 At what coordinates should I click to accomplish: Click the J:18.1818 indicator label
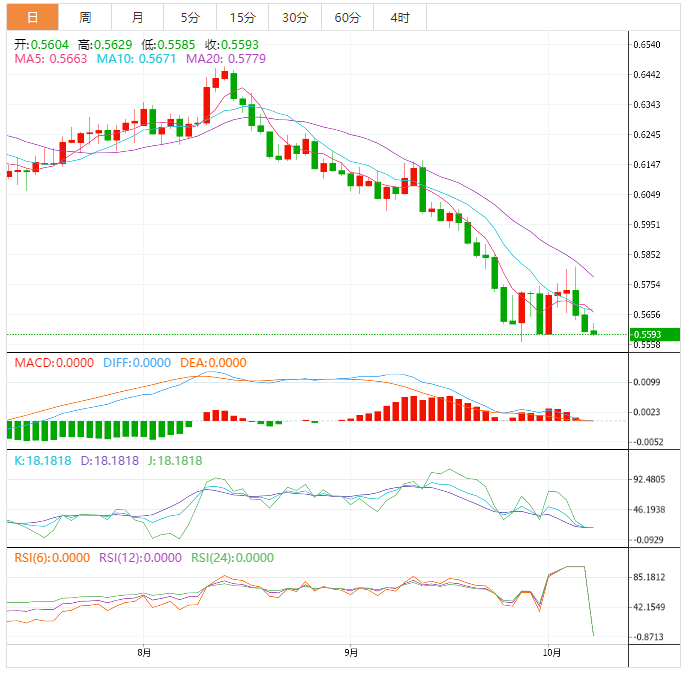coord(175,461)
